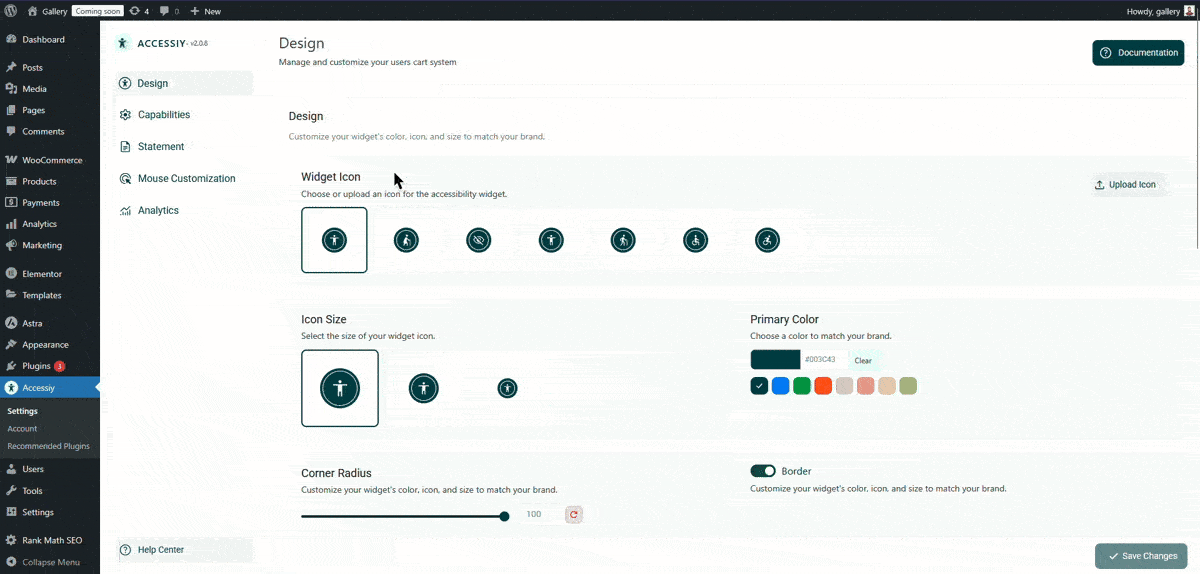Pick the olive green color swatch
Screen dimensions: 1200x574
coord(908,386)
